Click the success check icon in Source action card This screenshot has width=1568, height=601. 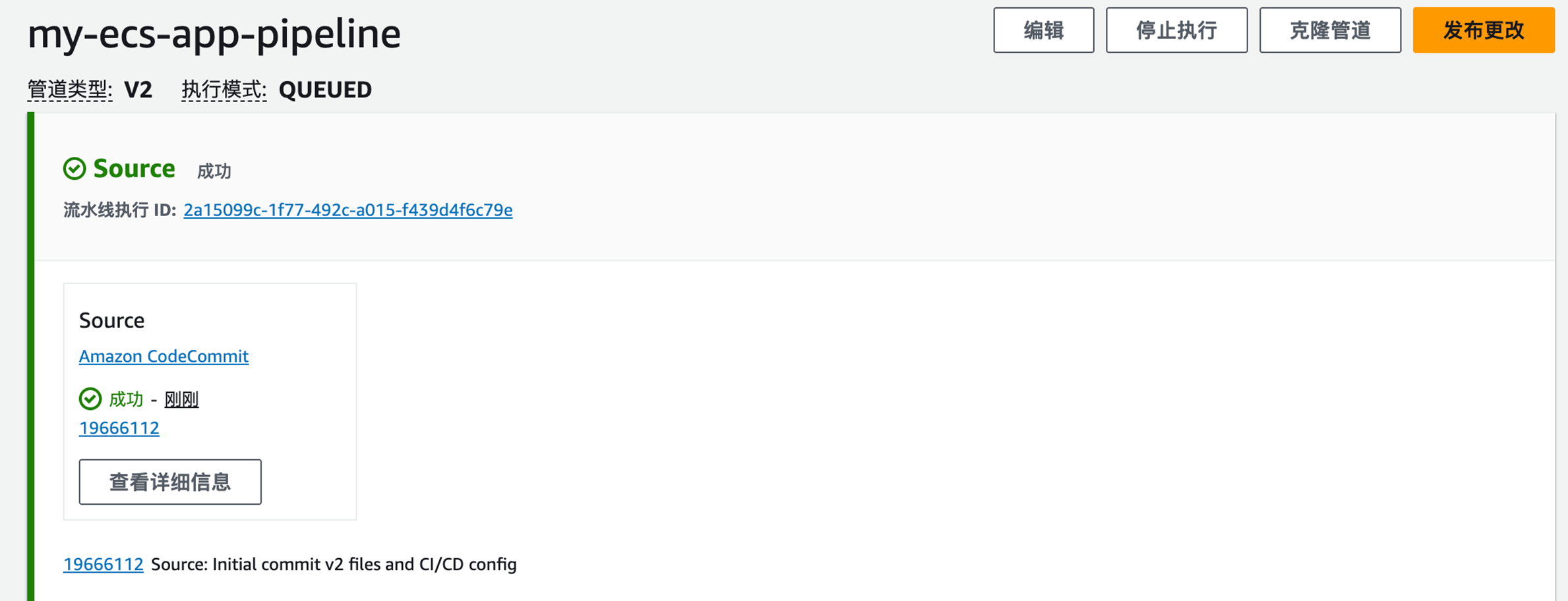coord(90,399)
